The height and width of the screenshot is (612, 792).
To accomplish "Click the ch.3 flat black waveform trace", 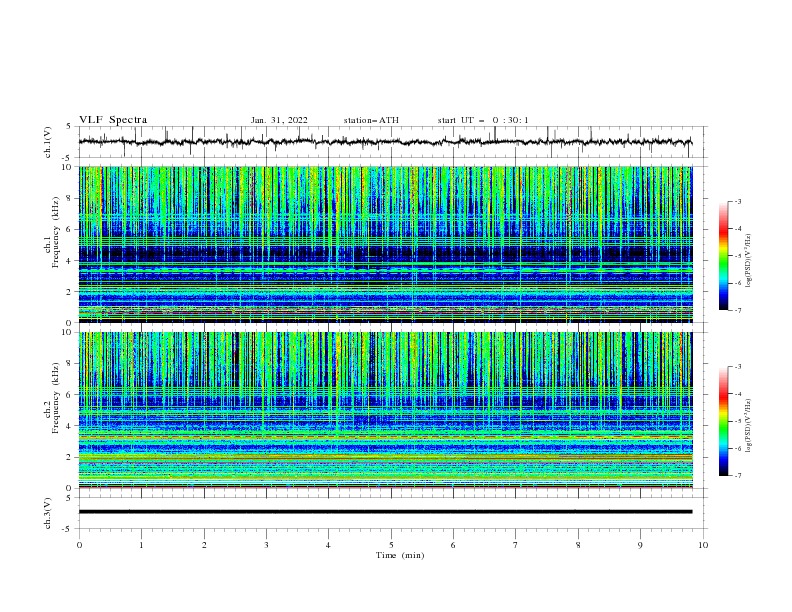I will (x=385, y=512).
